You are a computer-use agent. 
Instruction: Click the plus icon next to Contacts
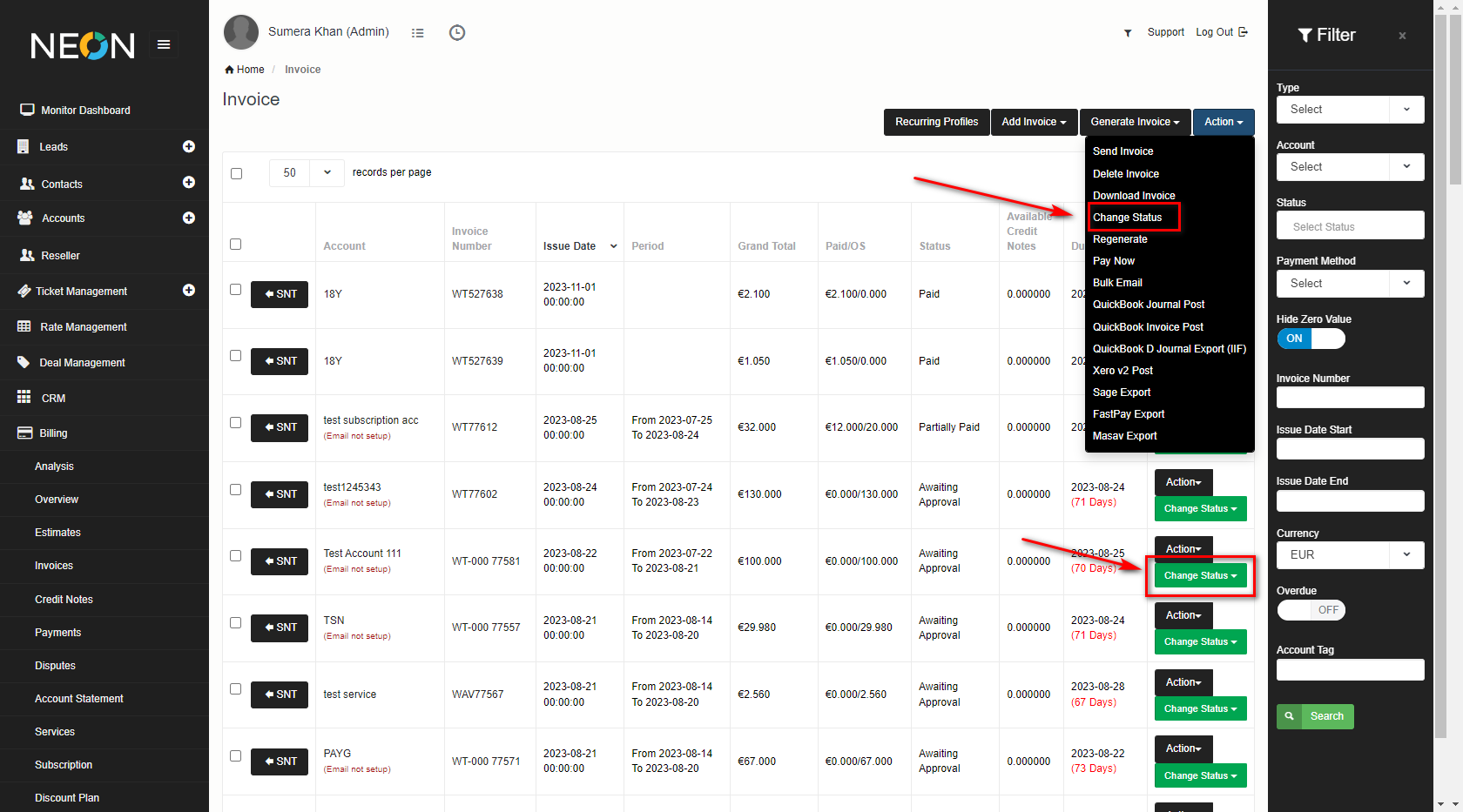coord(188,183)
